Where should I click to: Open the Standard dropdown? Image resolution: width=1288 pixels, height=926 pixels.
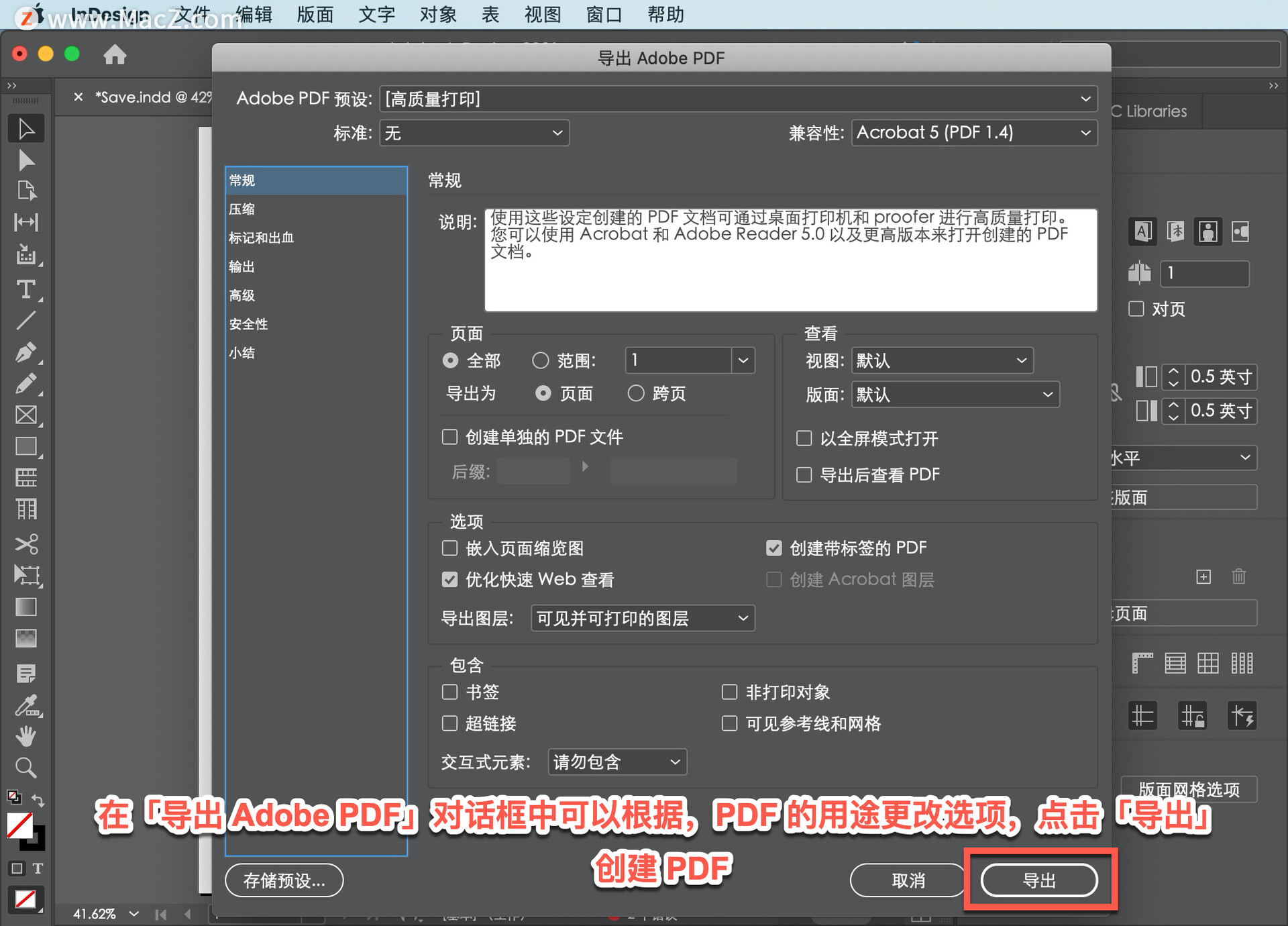[x=474, y=133]
